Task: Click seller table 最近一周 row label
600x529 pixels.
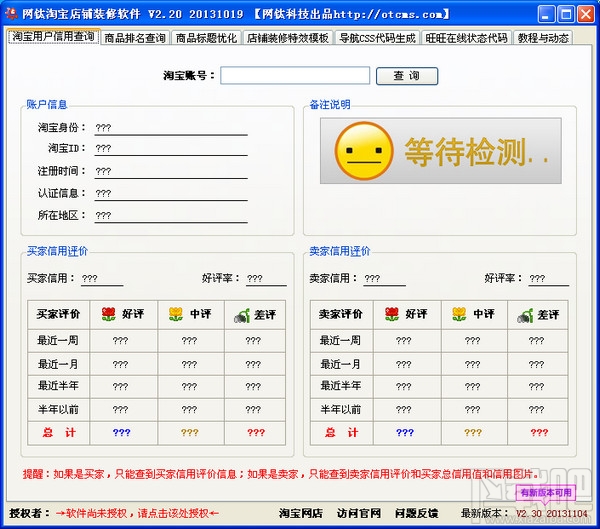Action: 341,340
